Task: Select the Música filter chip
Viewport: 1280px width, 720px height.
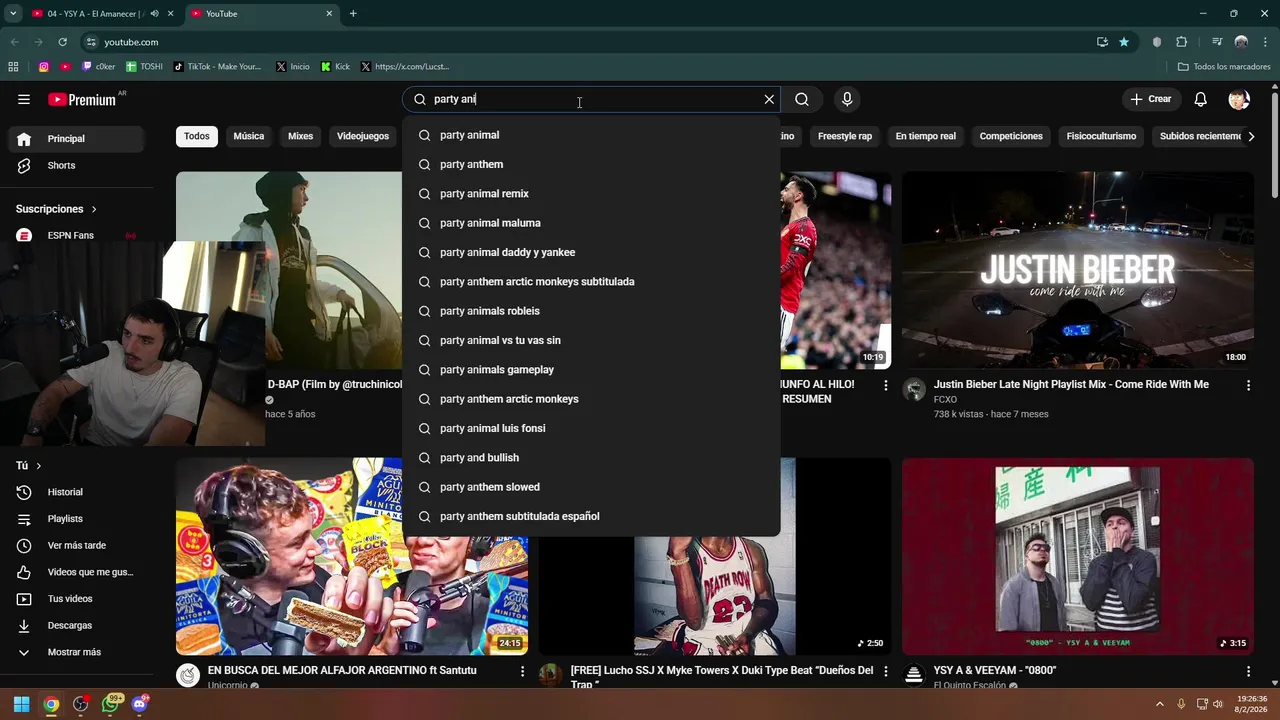Action: click(249, 136)
